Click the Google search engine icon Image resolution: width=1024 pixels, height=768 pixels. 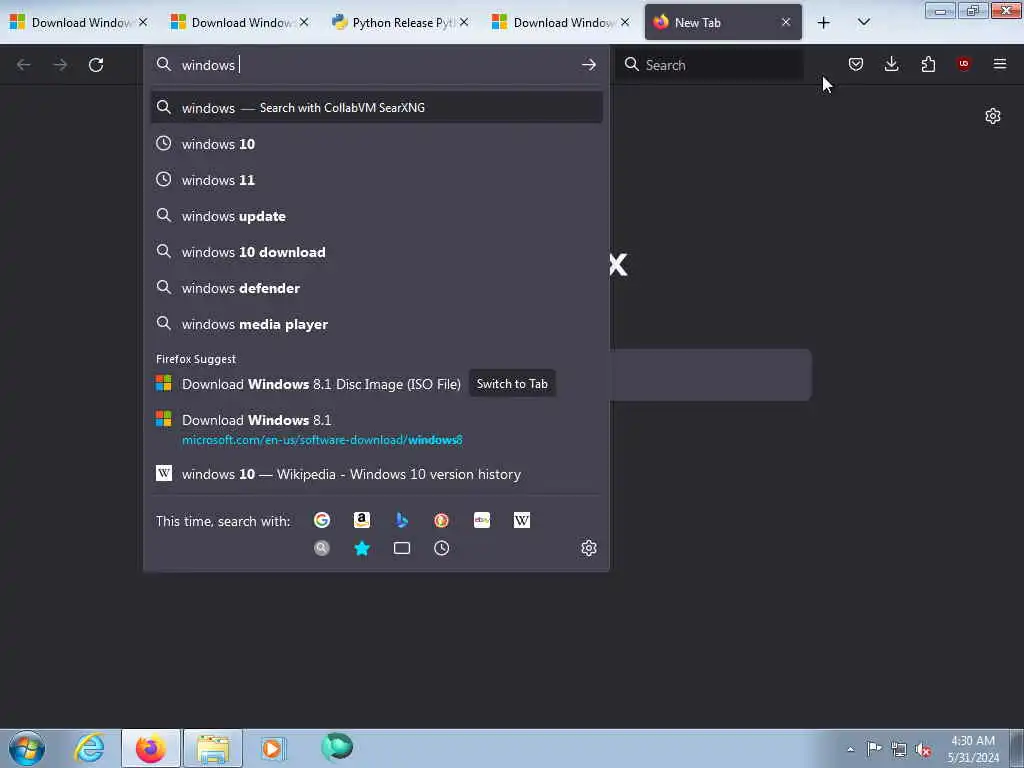click(321, 520)
